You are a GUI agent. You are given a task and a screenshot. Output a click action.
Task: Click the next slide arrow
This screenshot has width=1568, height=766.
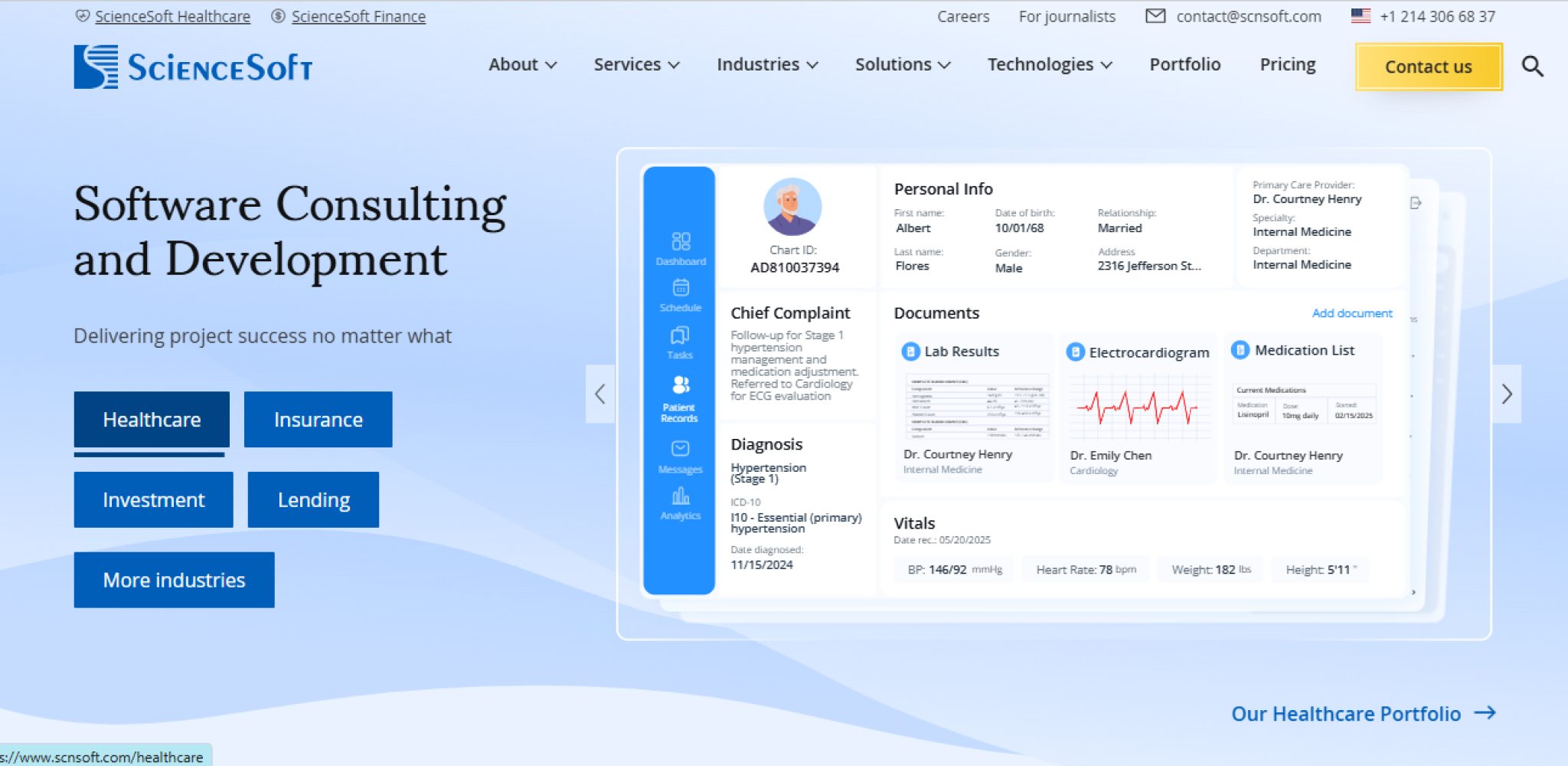[x=1507, y=394]
